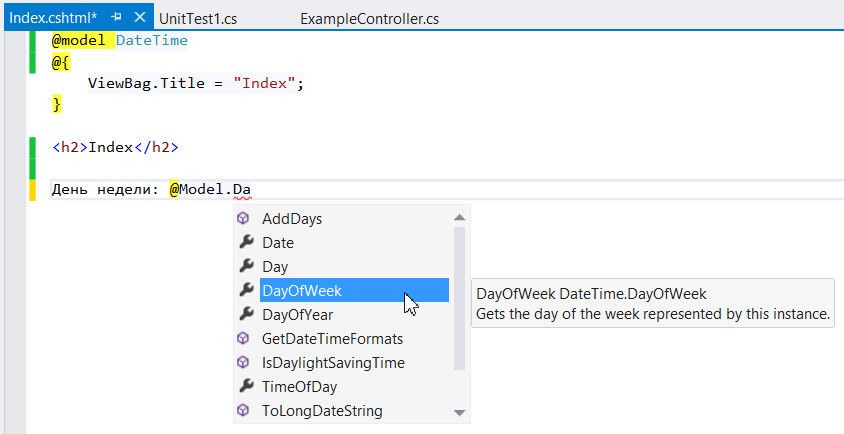Open the ExampleController.cs tab
Image resolution: width=844 pixels, height=434 pixels.
point(369,19)
